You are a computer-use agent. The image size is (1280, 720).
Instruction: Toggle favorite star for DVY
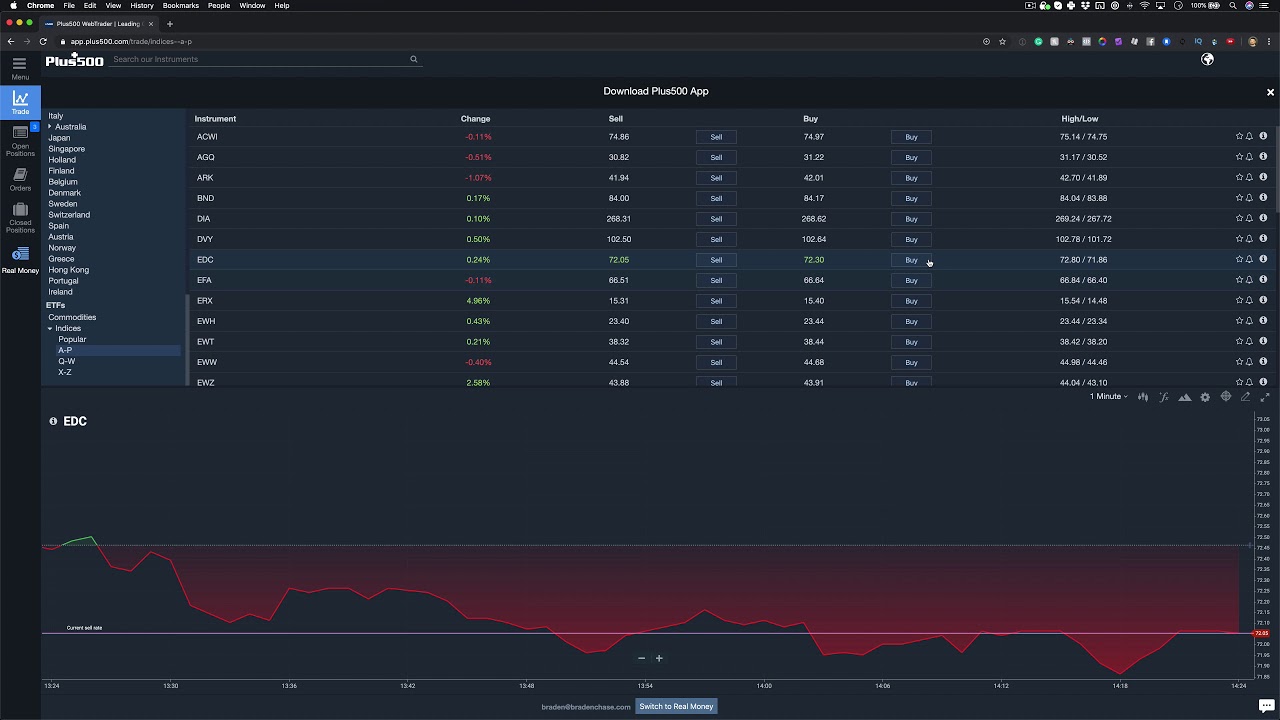pyautogui.click(x=1239, y=239)
